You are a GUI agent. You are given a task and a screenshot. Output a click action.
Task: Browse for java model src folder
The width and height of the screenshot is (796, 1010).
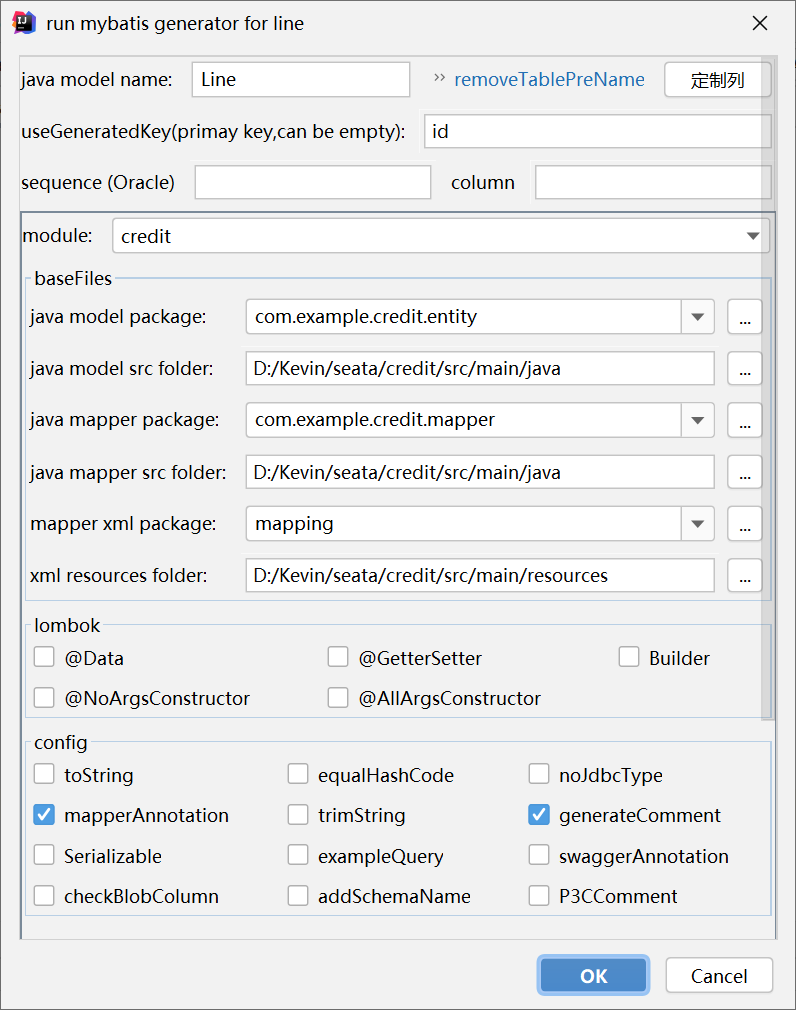[x=744, y=368]
